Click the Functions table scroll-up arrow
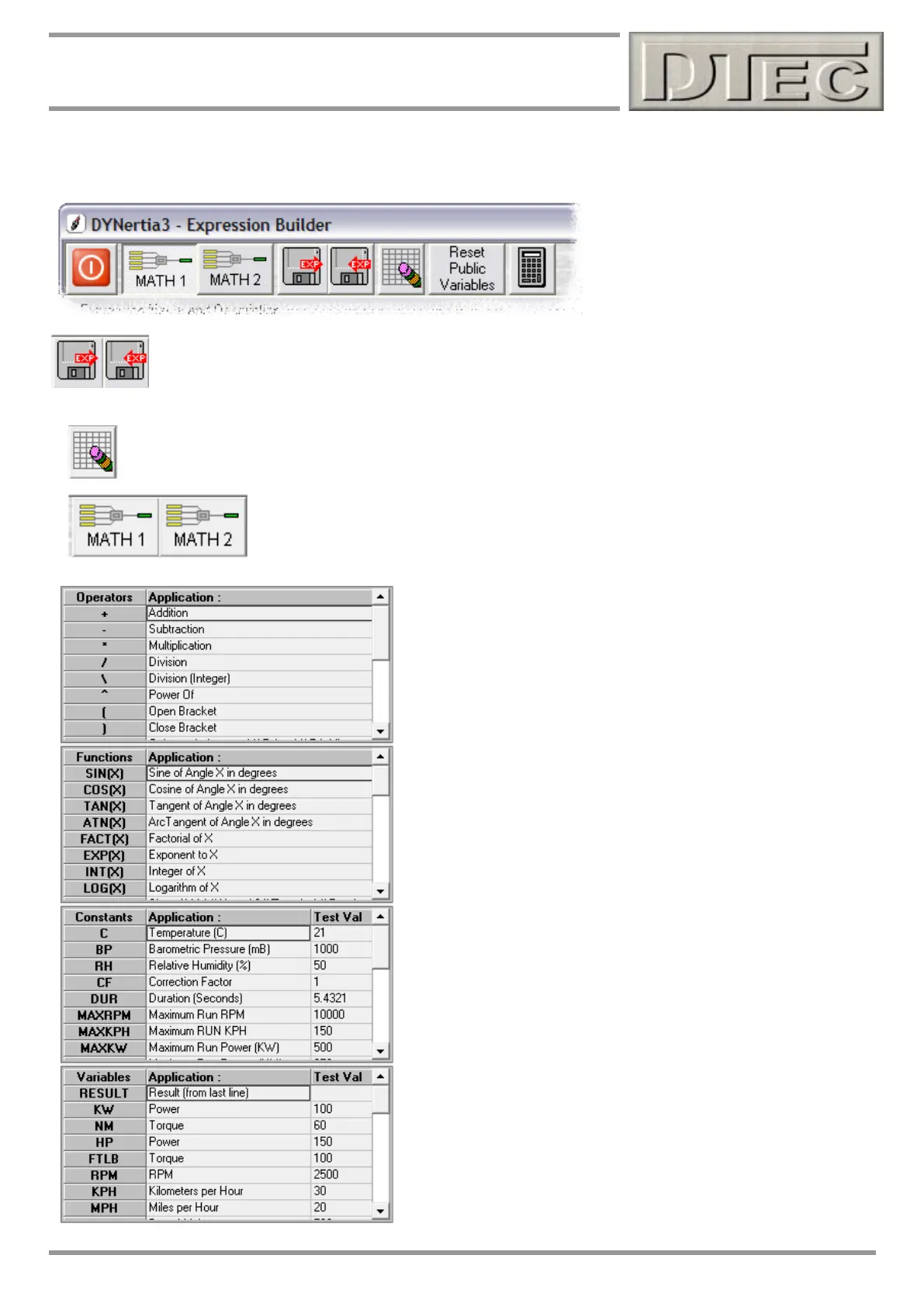This screenshot has width=924, height=1307. (x=380, y=757)
